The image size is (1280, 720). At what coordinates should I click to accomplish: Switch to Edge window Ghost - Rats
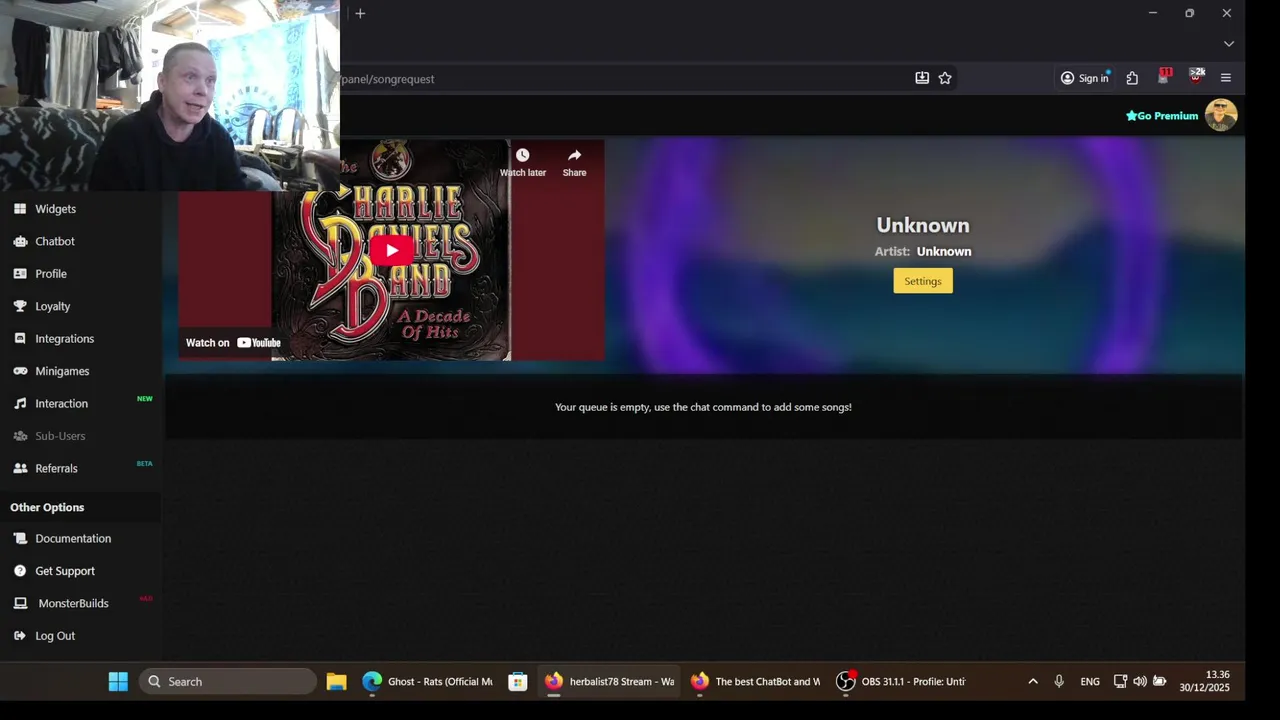428,682
